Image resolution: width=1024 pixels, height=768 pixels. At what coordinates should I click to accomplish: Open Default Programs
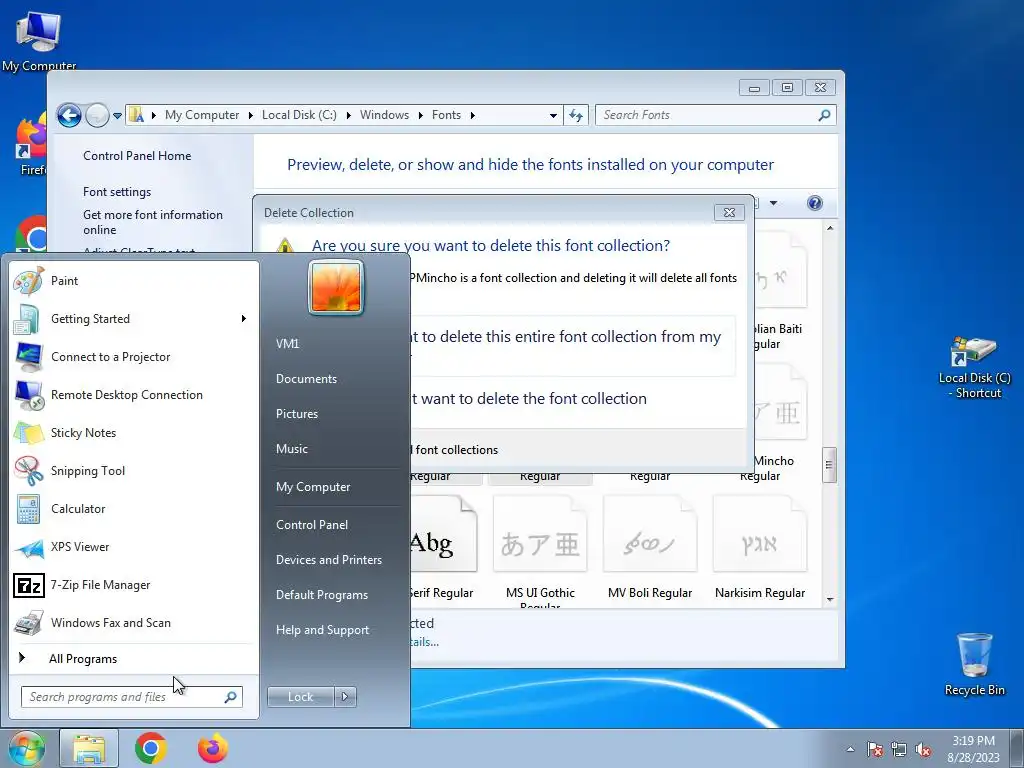point(321,595)
